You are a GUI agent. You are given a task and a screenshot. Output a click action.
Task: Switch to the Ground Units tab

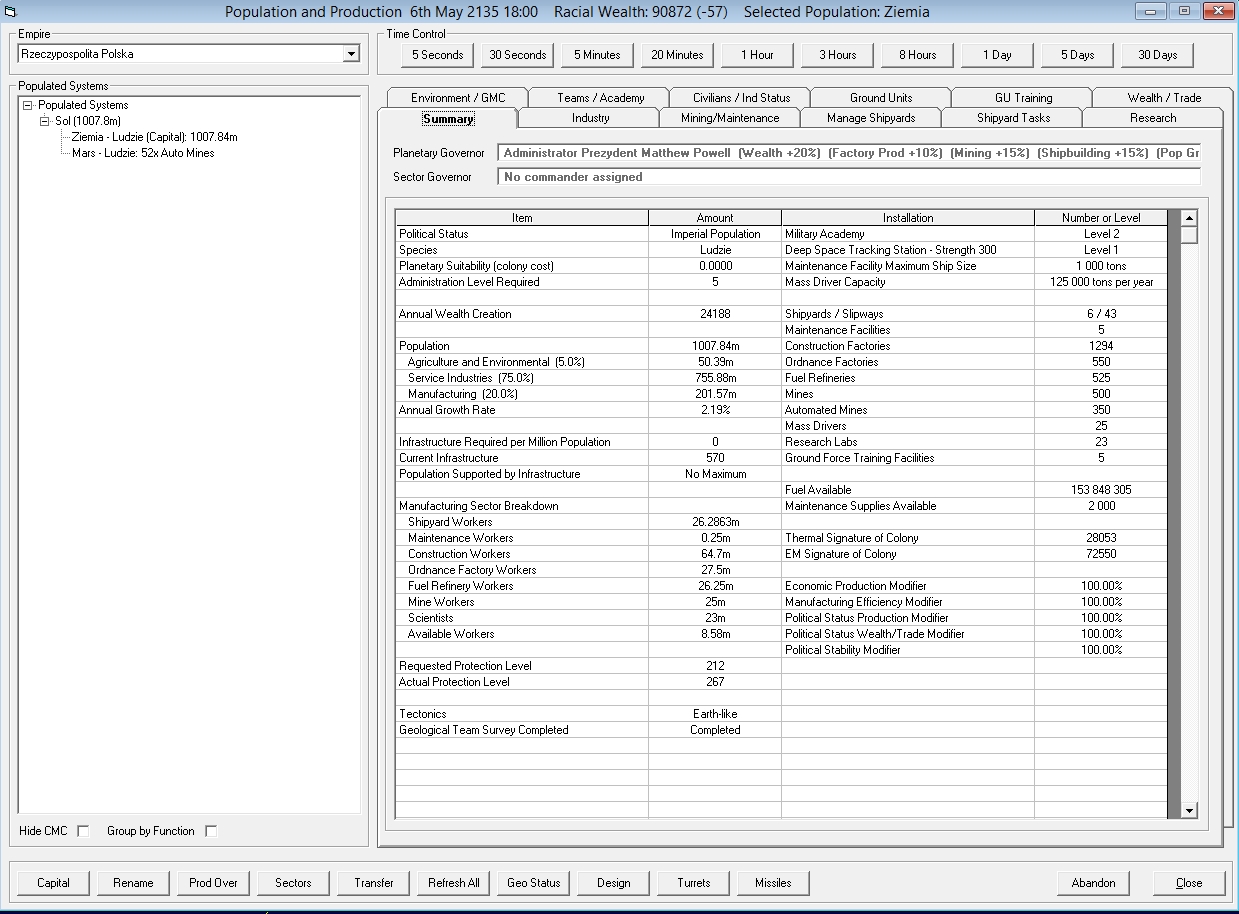pos(881,98)
